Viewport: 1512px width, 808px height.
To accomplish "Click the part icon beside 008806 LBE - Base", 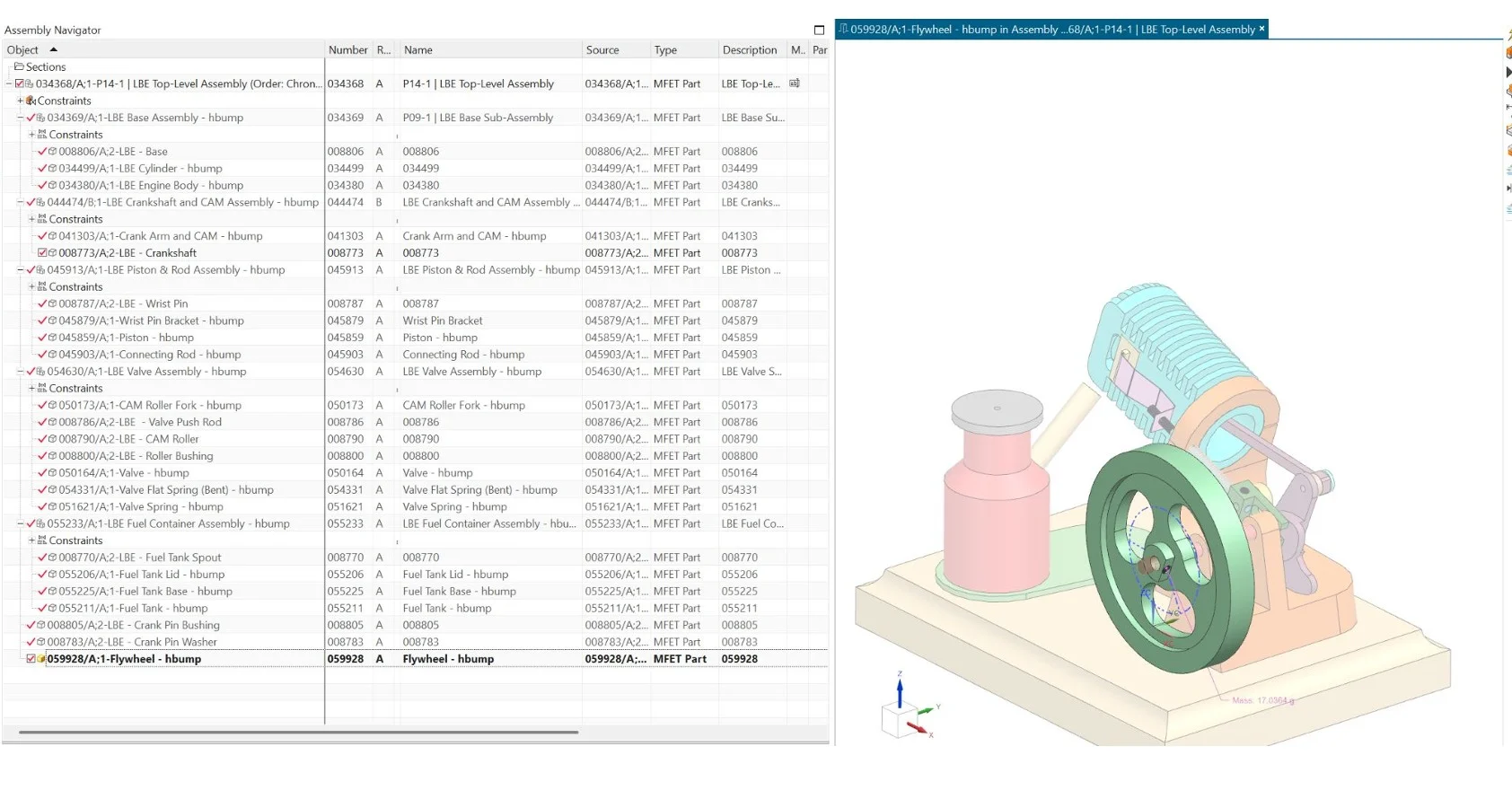I will (53, 152).
